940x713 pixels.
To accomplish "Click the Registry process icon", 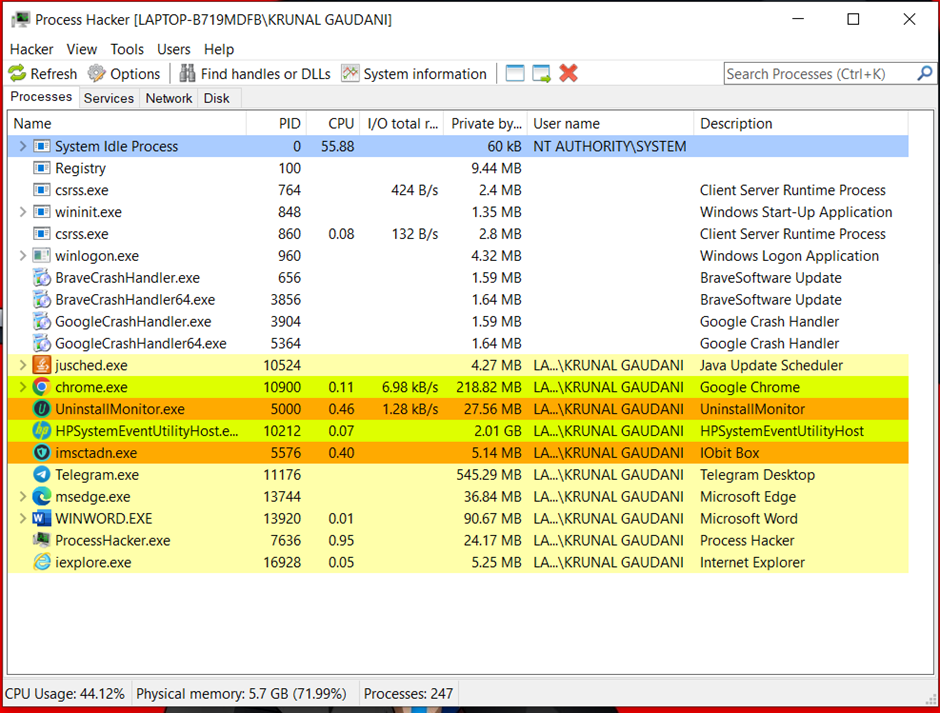I will (41, 168).
